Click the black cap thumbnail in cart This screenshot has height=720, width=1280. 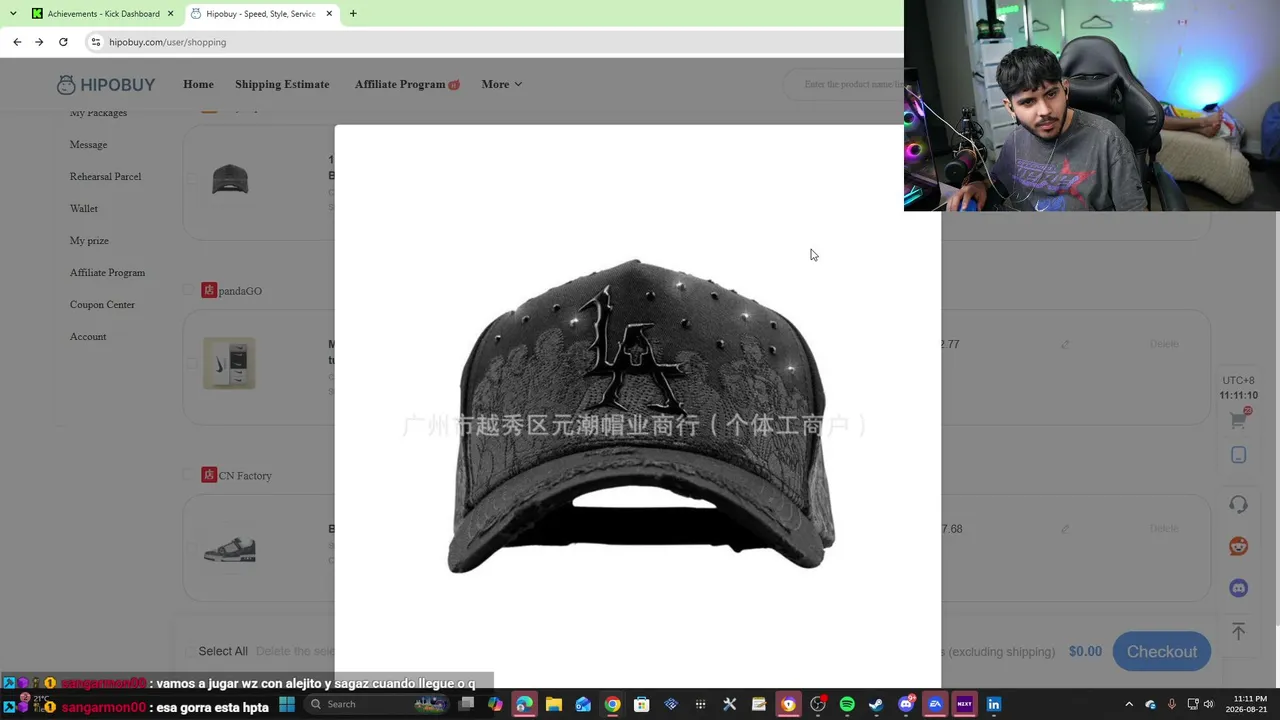point(230,179)
